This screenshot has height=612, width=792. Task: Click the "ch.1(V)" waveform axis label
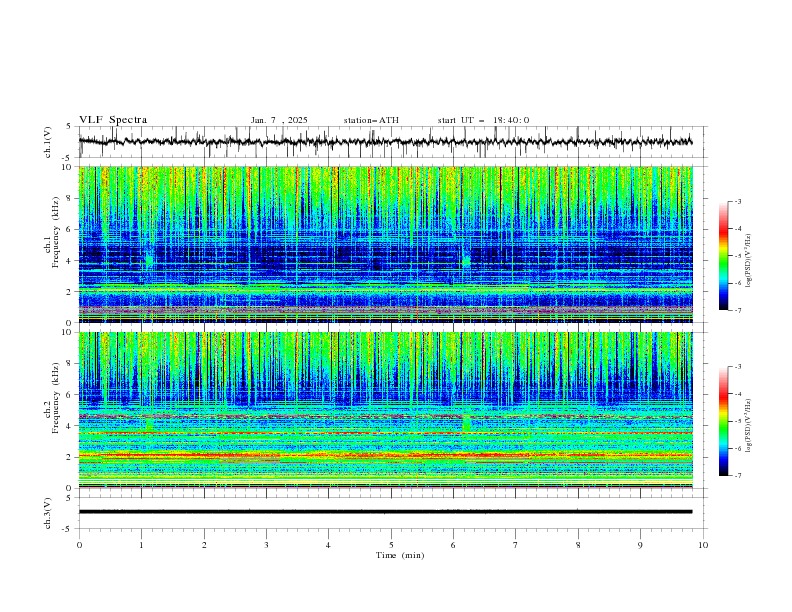point(48,142)
